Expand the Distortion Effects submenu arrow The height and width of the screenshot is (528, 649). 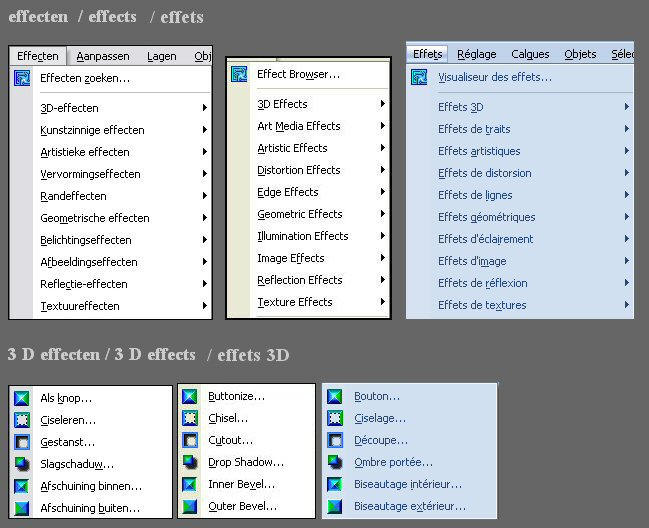click(x=382, y=170)
